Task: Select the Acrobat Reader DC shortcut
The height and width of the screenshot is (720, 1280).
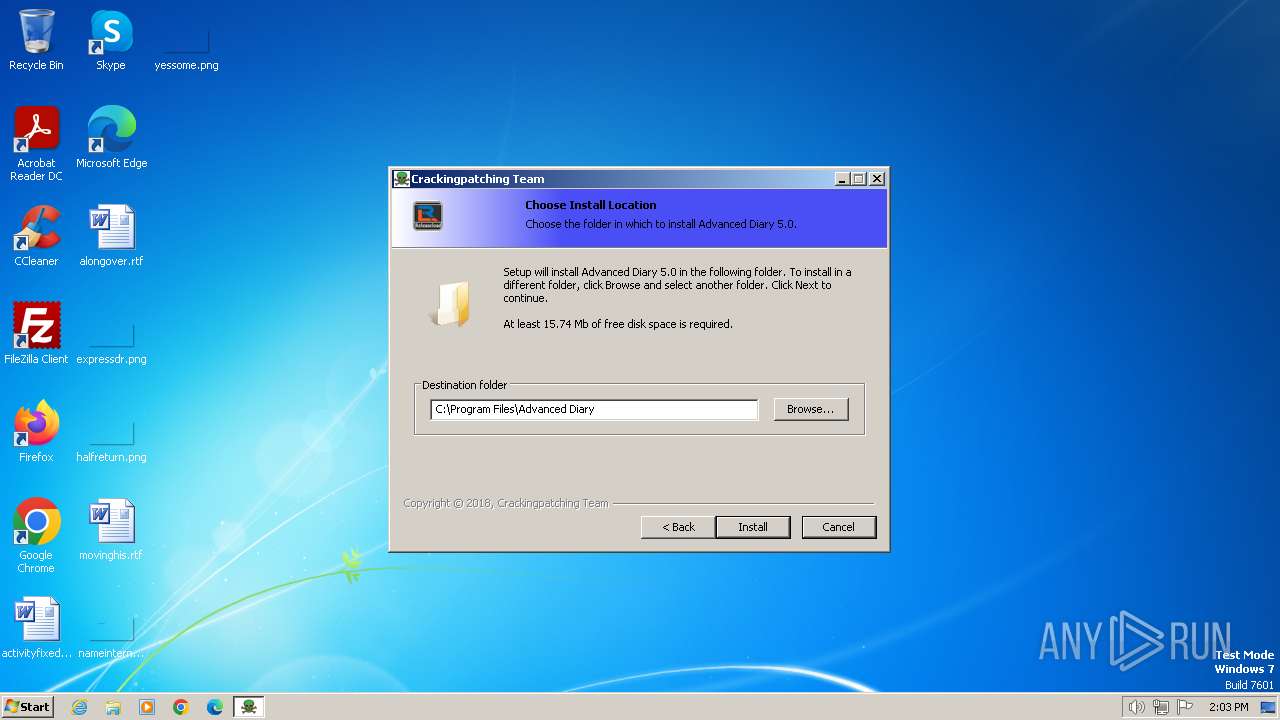Action: (36, 144)
